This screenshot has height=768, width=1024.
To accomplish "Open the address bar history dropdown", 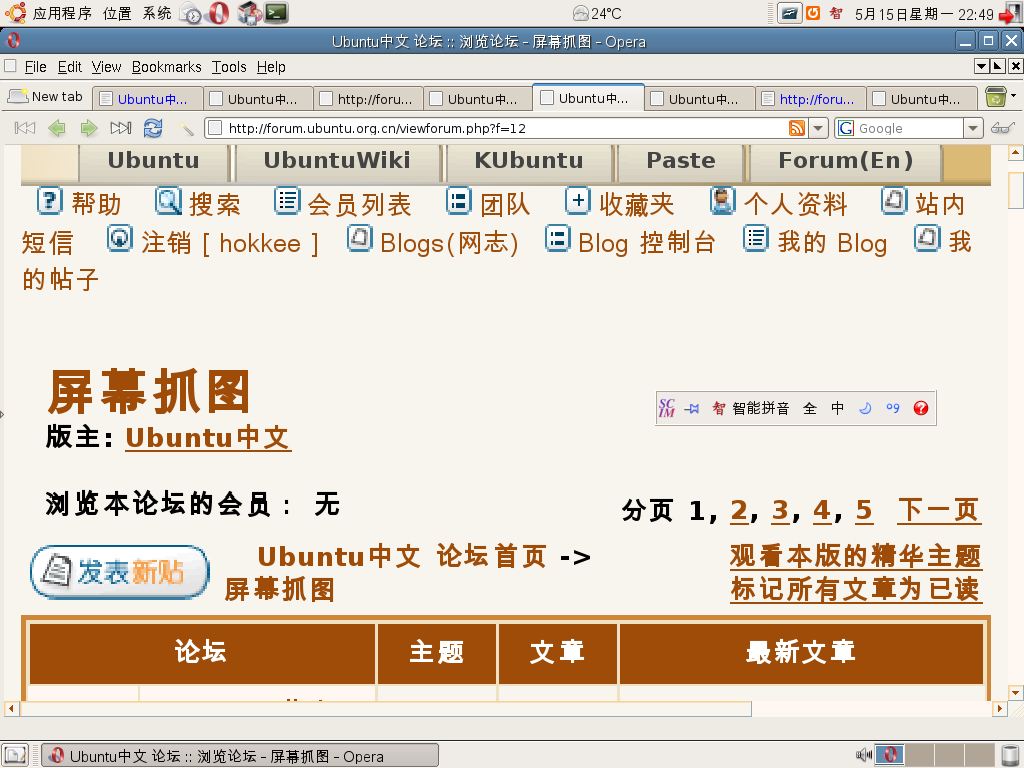I will tap(818, 128).
